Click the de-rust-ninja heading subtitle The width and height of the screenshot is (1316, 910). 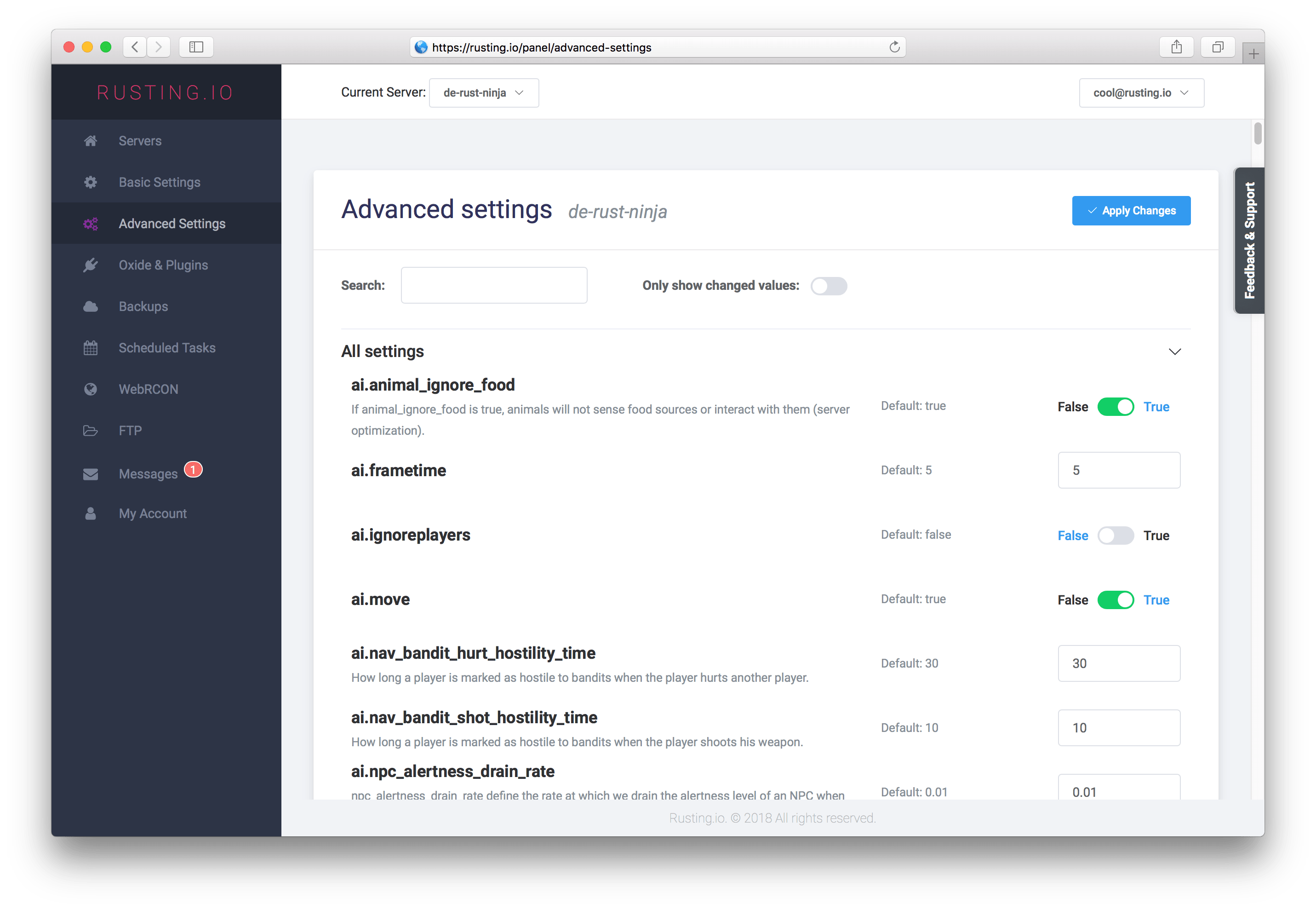pyautogui.click(x=617, y=212)
